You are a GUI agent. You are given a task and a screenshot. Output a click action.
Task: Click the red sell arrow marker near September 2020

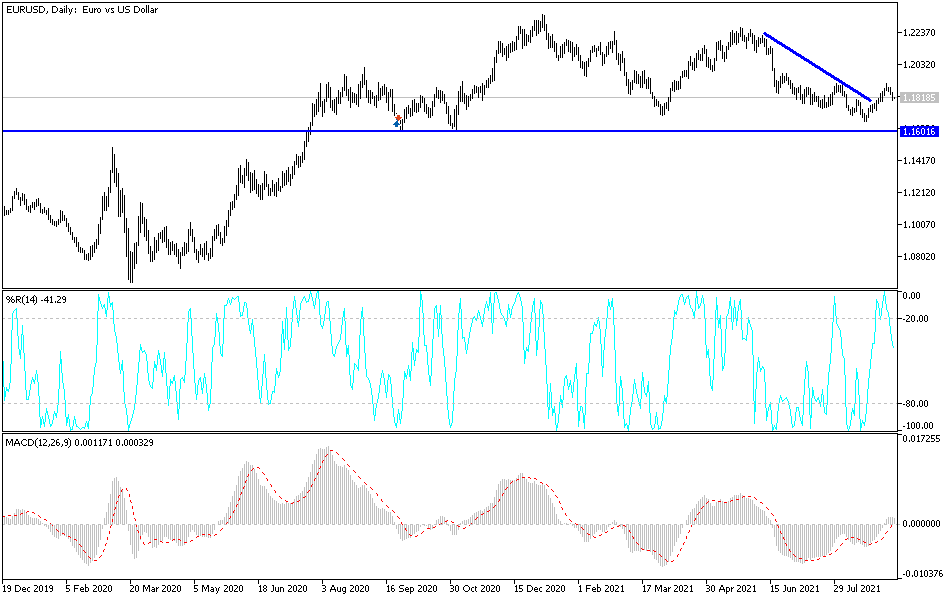pyautogui.click(x=398, y=117)
